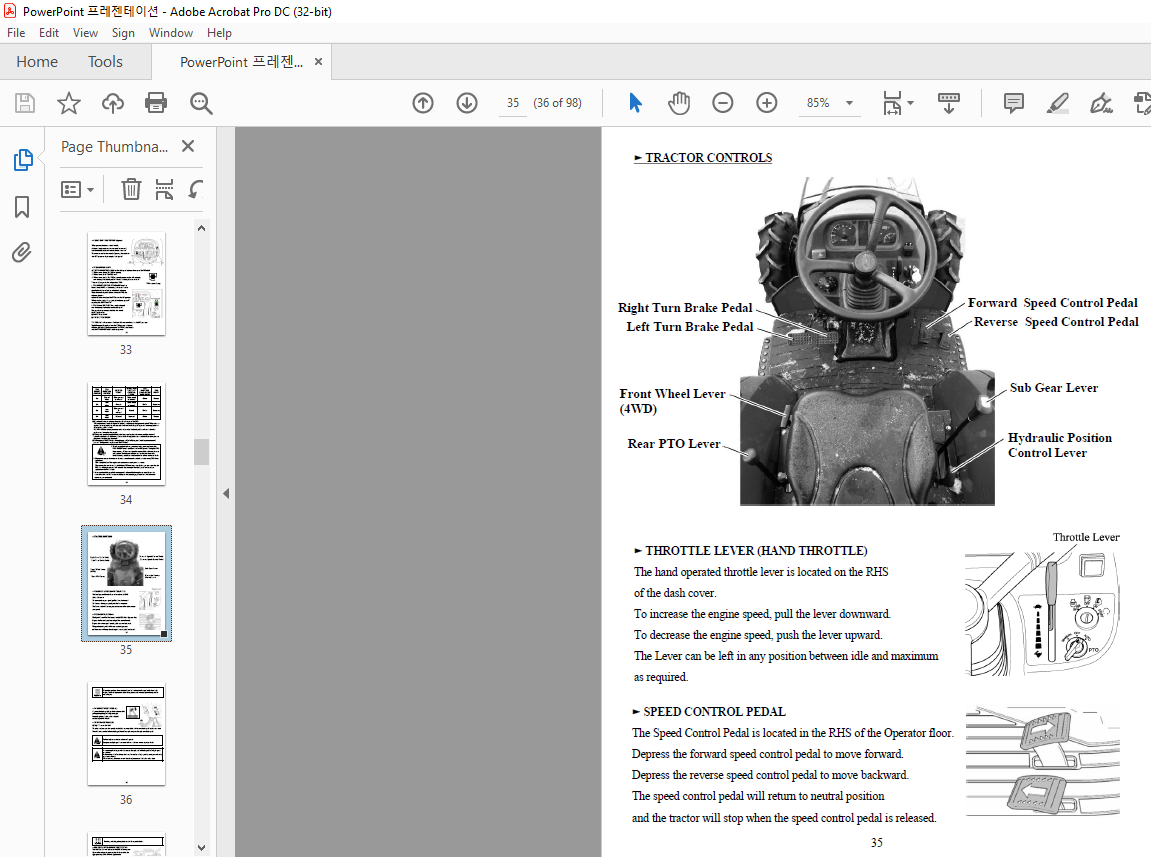1151x857 pixels.
Task: Select page 35 thumbnail
Action: [x=126, y=584]
